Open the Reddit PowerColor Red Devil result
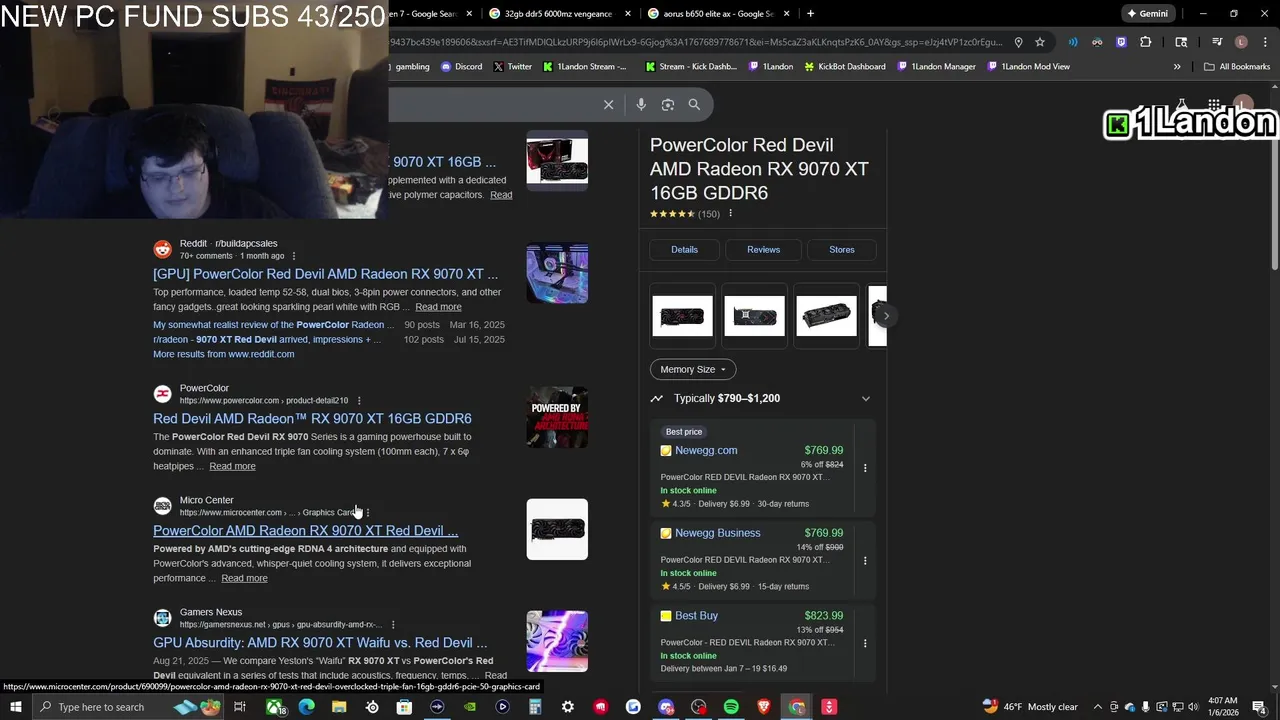Viewport: 1280px width, 720px height. pos(325,274)
